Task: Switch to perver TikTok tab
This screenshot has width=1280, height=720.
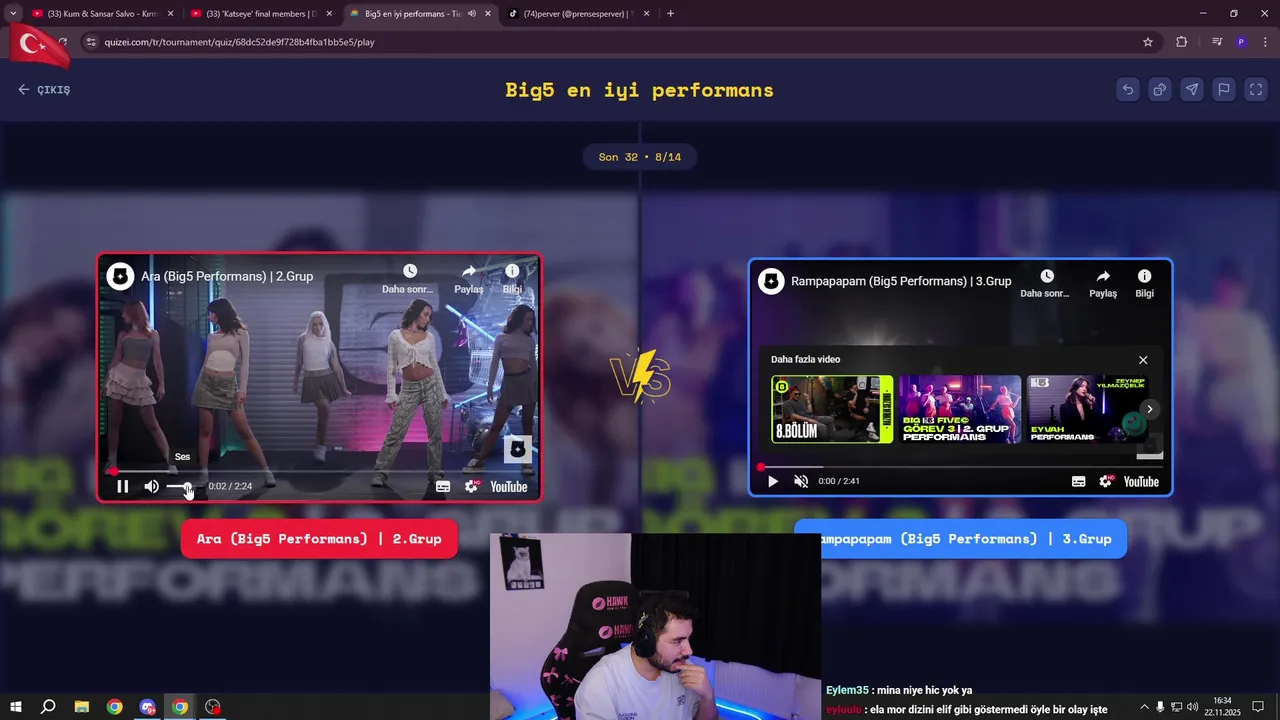Action: pos(578,14)
